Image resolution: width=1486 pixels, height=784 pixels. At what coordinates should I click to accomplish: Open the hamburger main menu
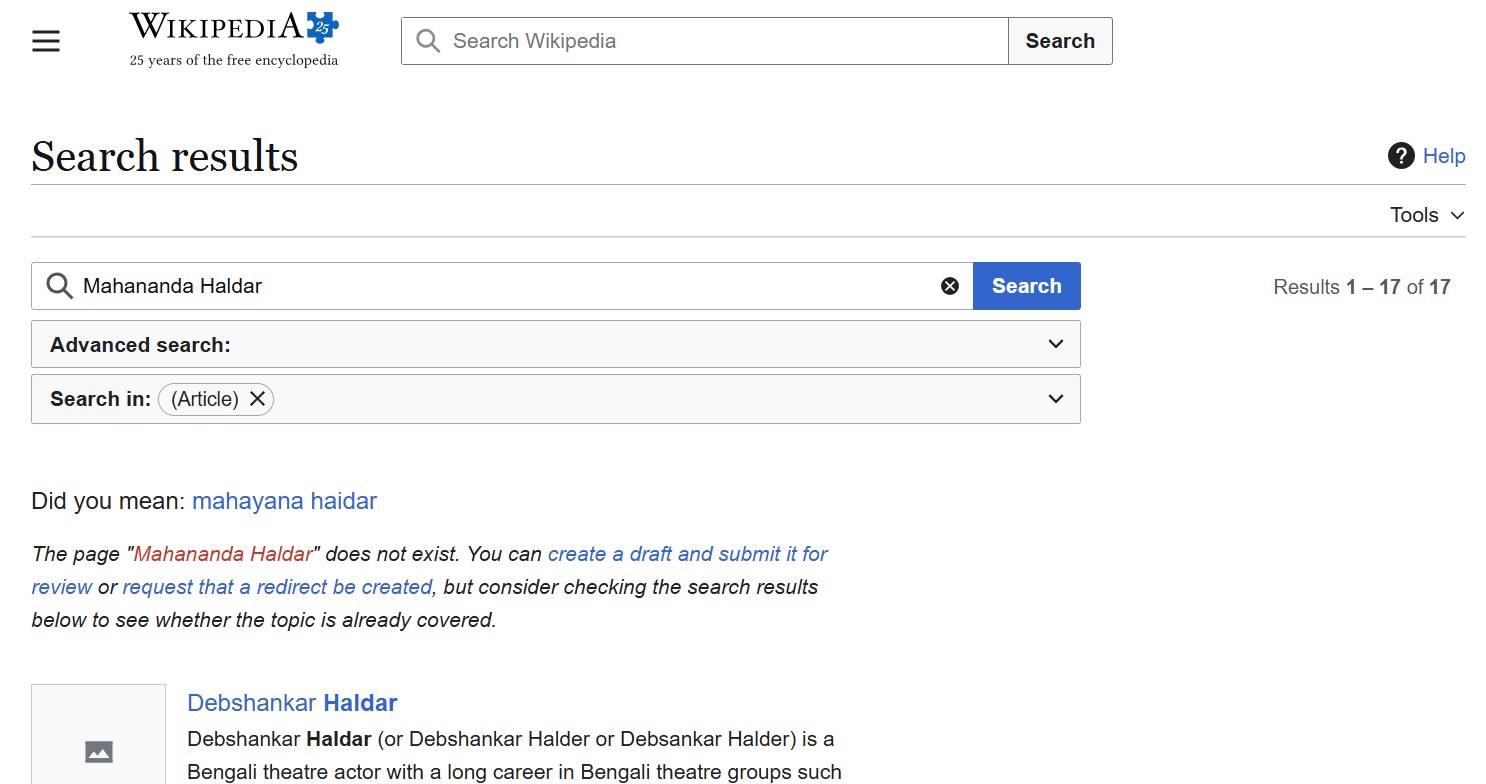tap(46, 41)
